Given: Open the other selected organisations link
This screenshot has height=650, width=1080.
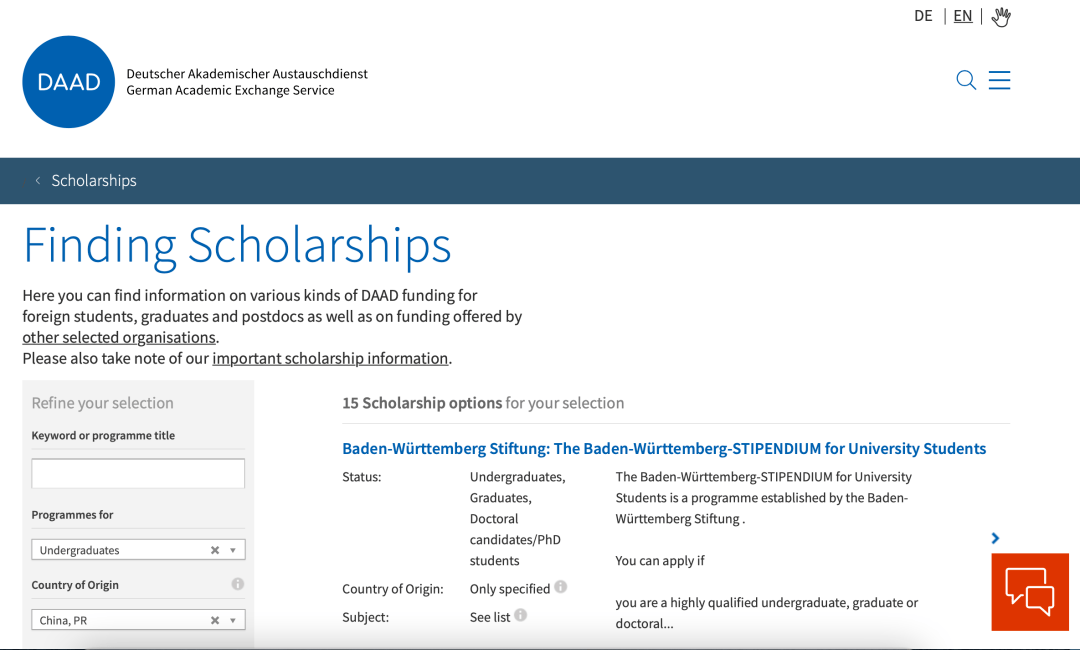Looking at the screenshot, I should (x=119, y=337).
